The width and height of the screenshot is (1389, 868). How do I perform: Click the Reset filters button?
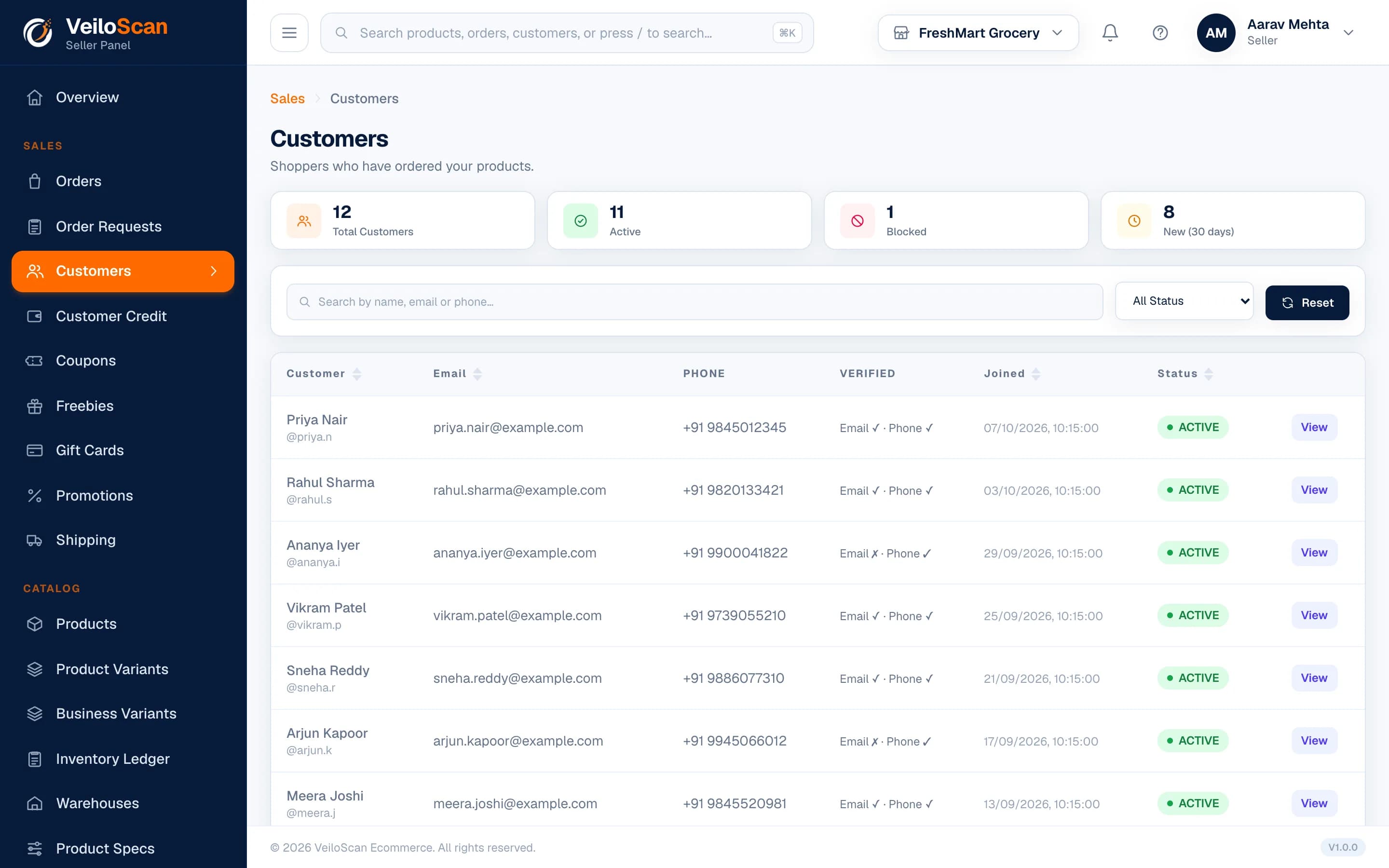[x=1307, y=302]
